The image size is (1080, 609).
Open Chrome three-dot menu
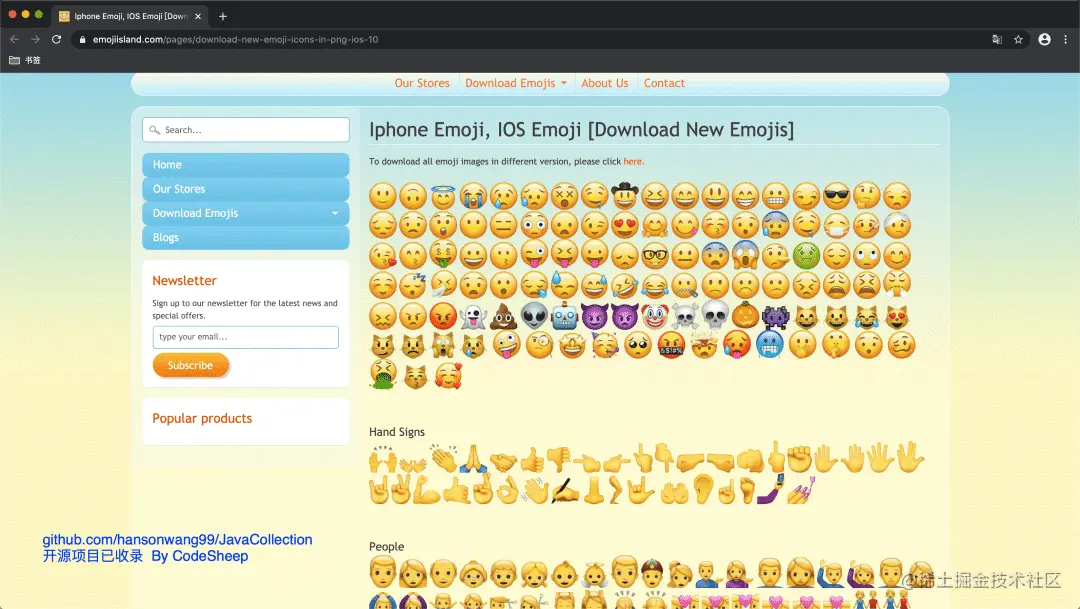click(1066, 39)
